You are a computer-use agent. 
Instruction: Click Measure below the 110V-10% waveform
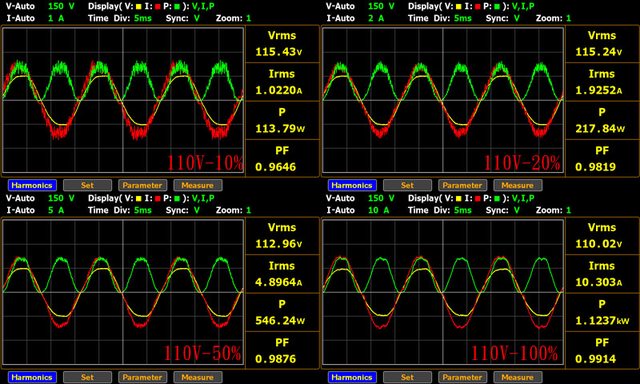[198, 185]
